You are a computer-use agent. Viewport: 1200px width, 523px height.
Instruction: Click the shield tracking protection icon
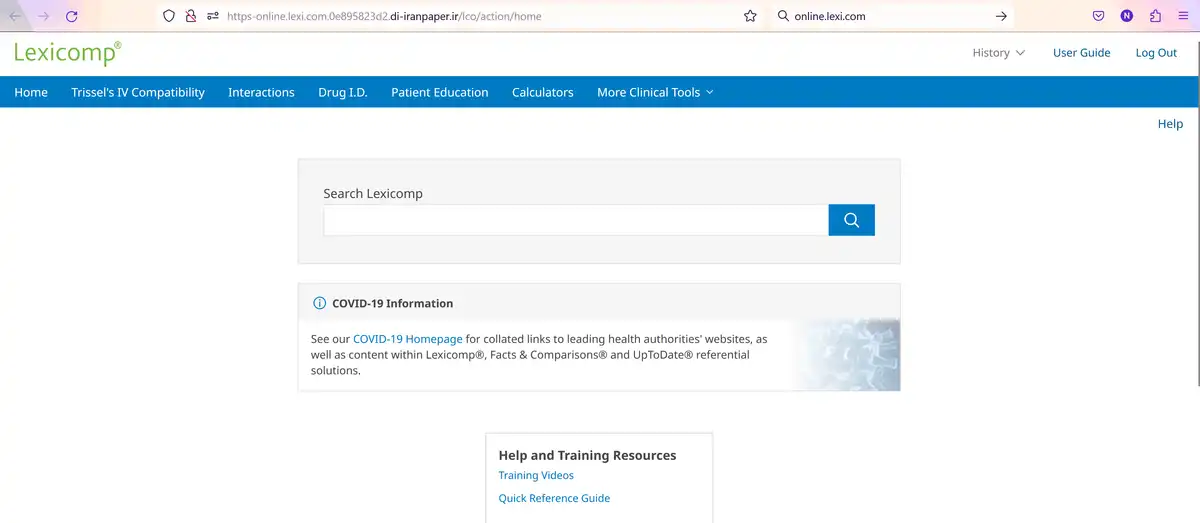[169, 16]
